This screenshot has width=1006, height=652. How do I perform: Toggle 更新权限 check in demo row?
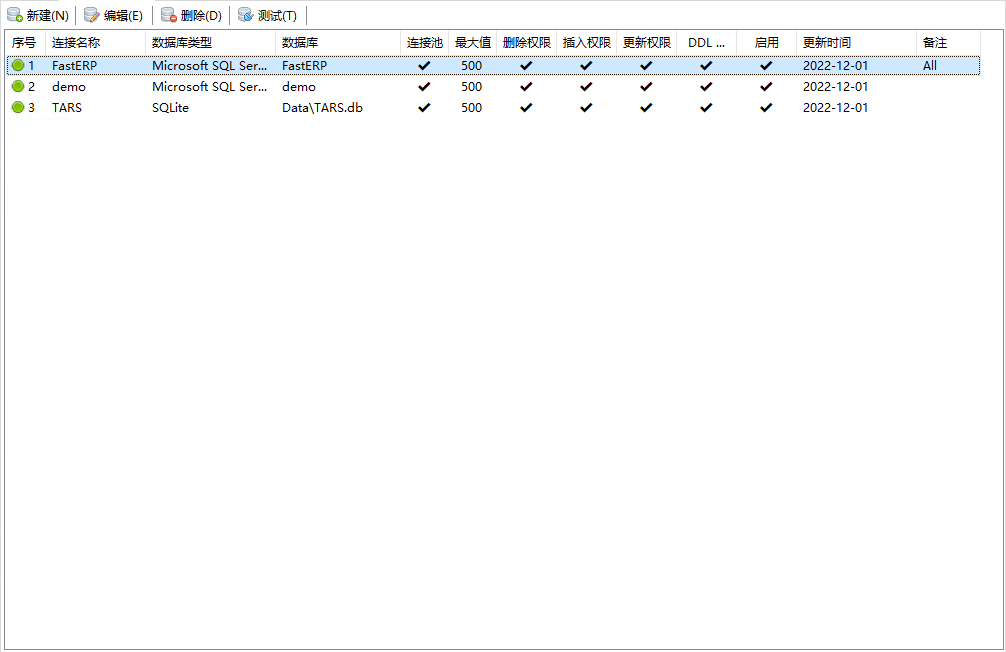(646, 87)
